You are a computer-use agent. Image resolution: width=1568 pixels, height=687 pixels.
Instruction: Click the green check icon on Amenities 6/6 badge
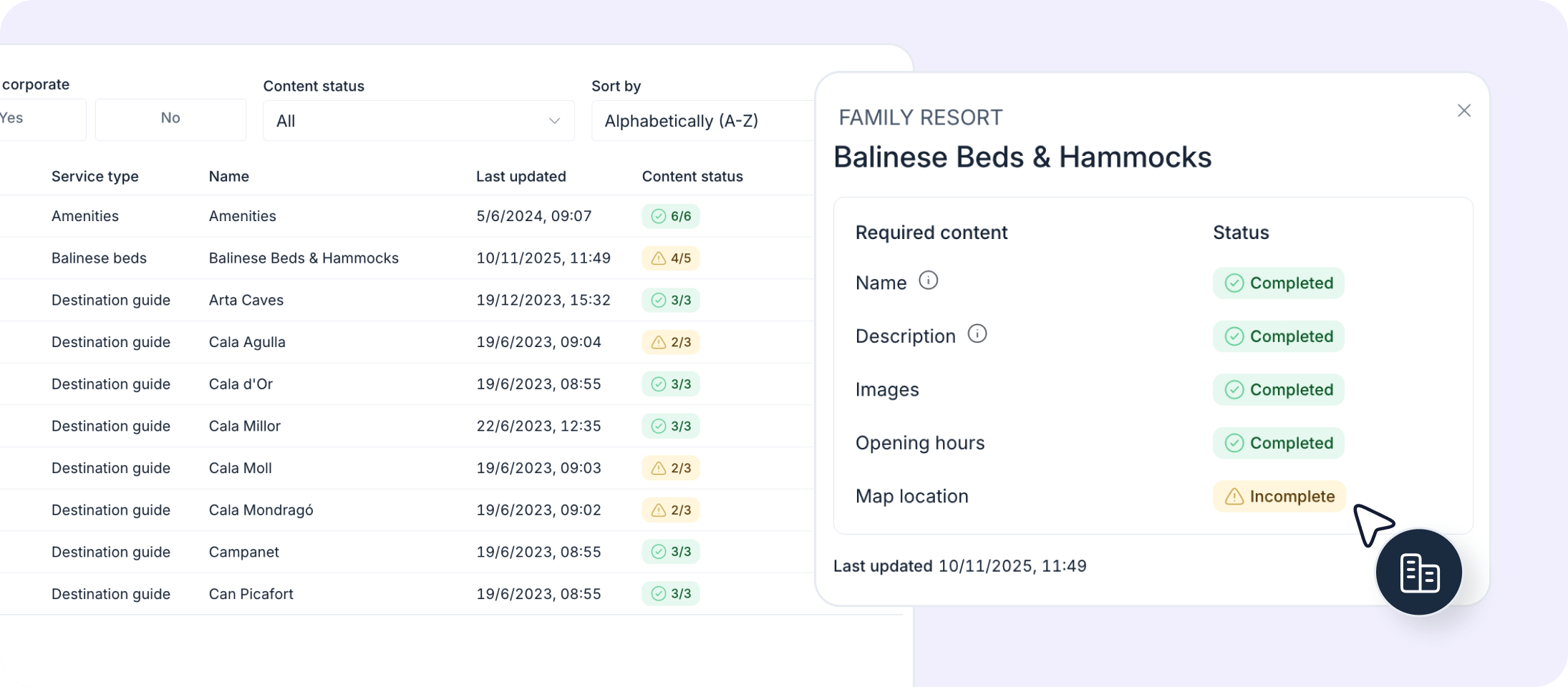pos(660,215)
